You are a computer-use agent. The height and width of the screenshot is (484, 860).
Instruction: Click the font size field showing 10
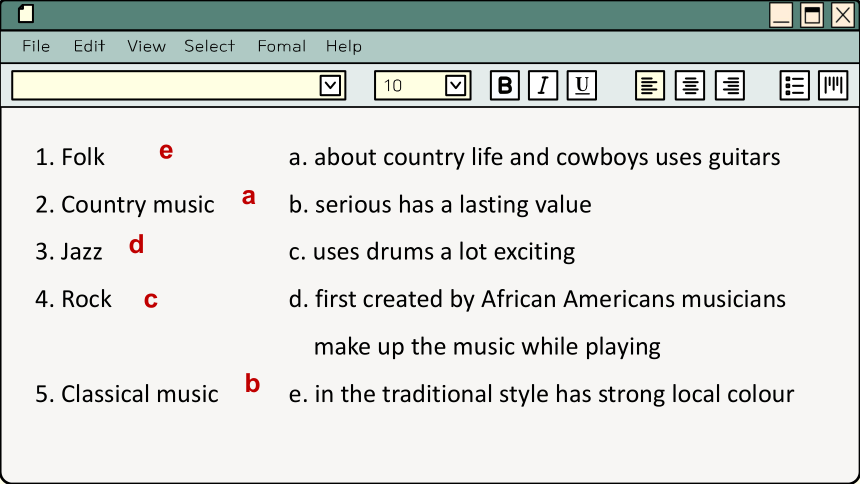pos(409,86)
